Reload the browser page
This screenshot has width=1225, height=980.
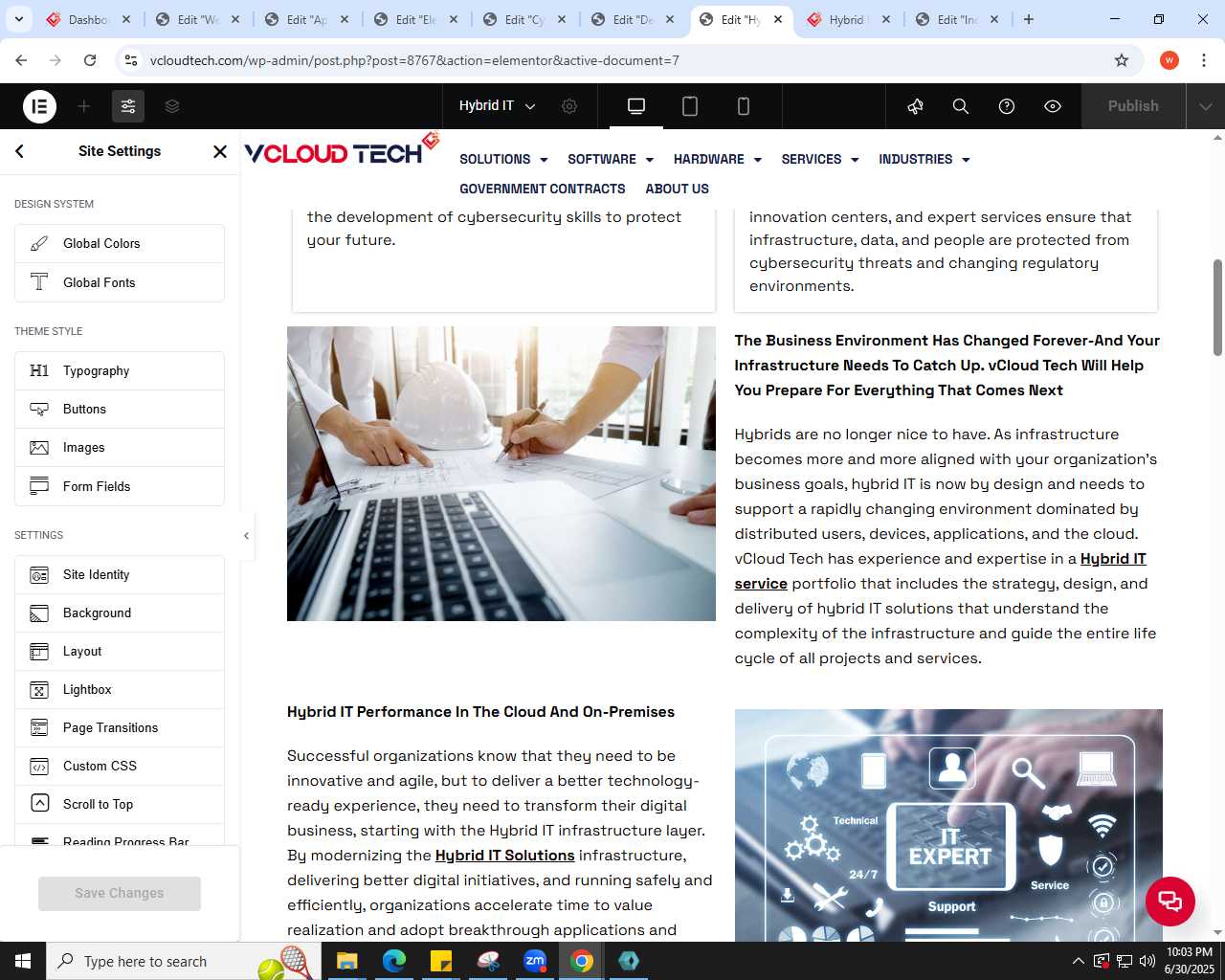[90, 60]
